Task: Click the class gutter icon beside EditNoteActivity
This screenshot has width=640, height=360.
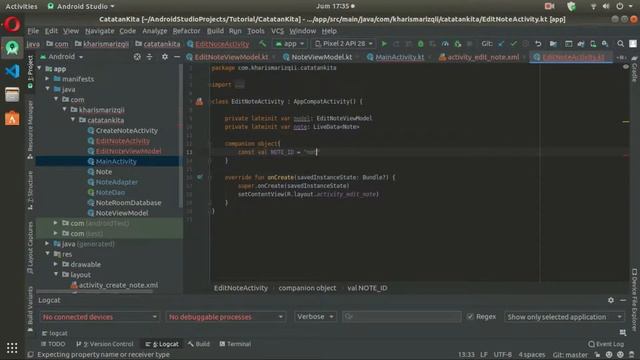Action: (x=199, y=102)
